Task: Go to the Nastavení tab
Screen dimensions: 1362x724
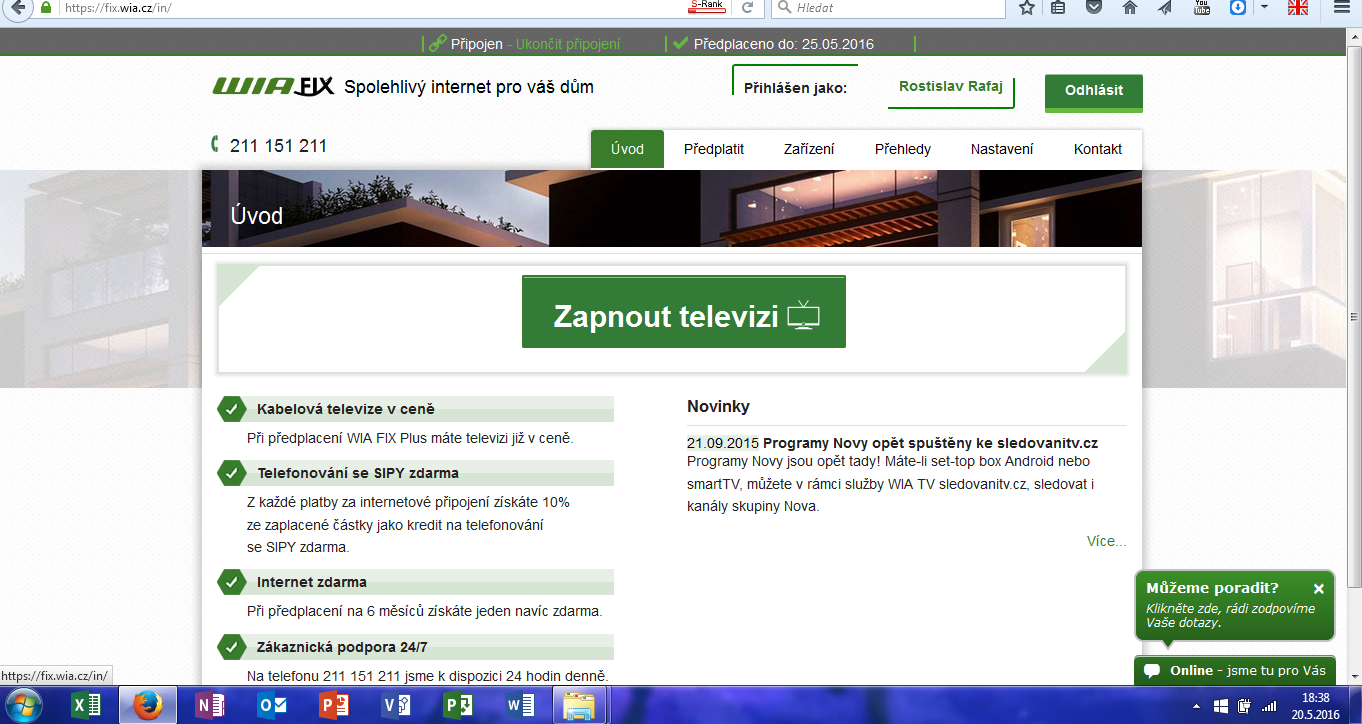Action: tap(1002, 149)
